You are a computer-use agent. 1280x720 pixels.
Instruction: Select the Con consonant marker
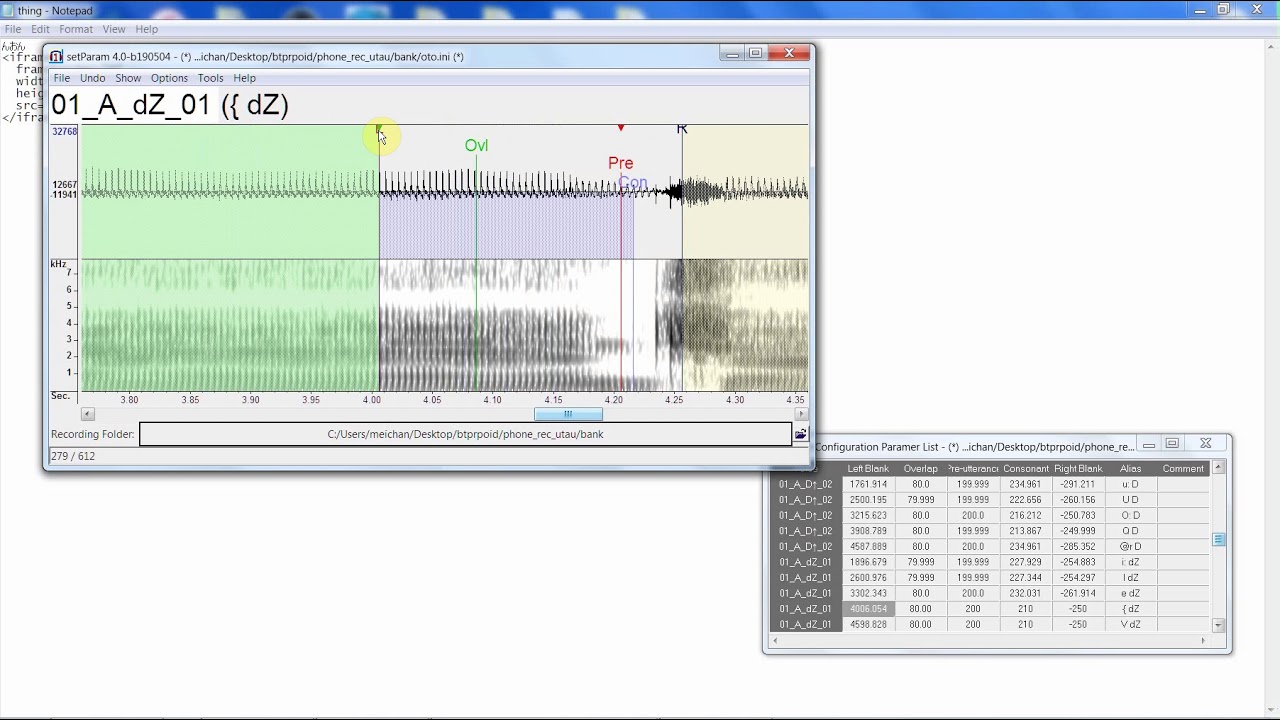[x=632, y=183]
